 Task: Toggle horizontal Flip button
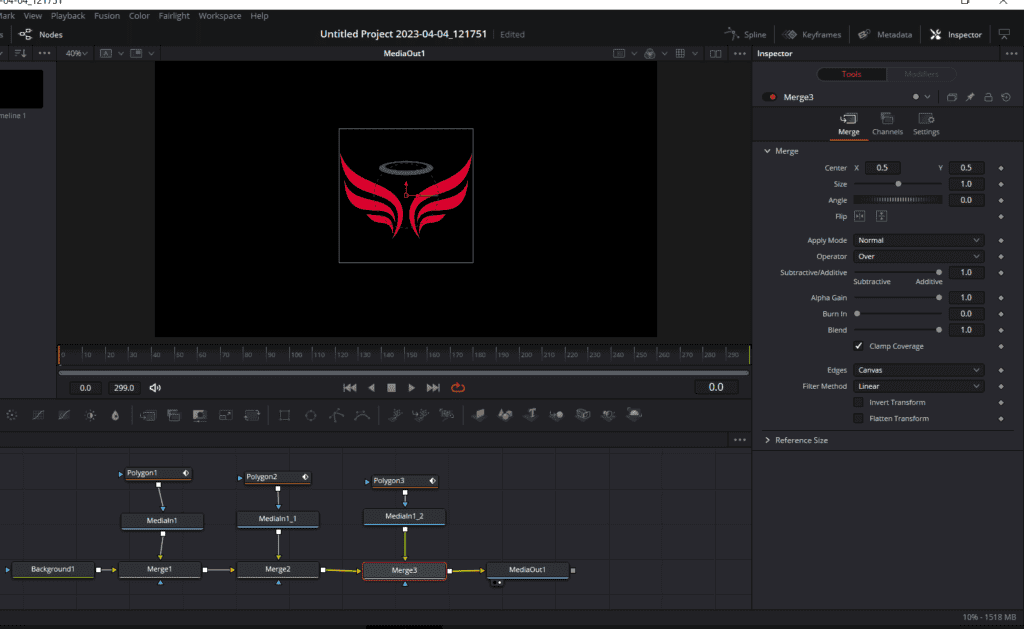[x=859, y=216]
